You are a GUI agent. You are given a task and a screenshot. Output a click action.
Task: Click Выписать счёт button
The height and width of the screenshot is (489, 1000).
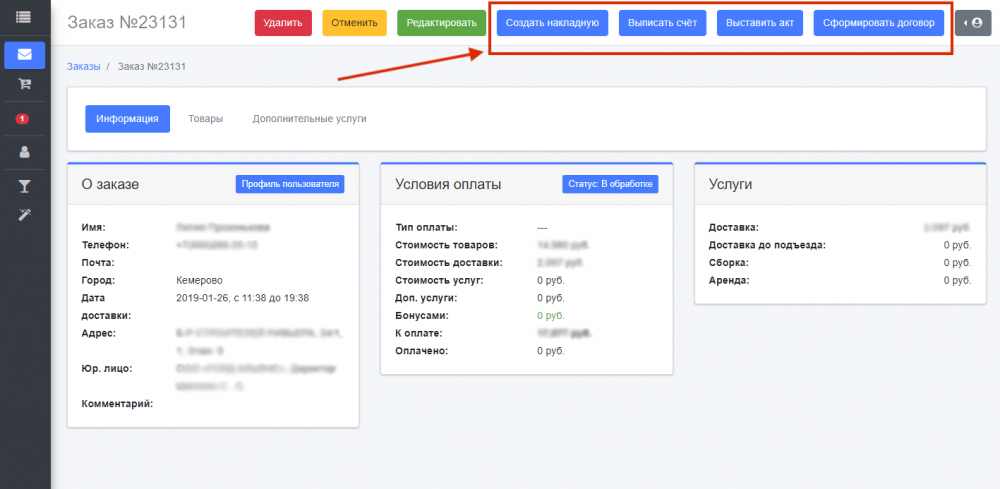[x=663, y=23]
